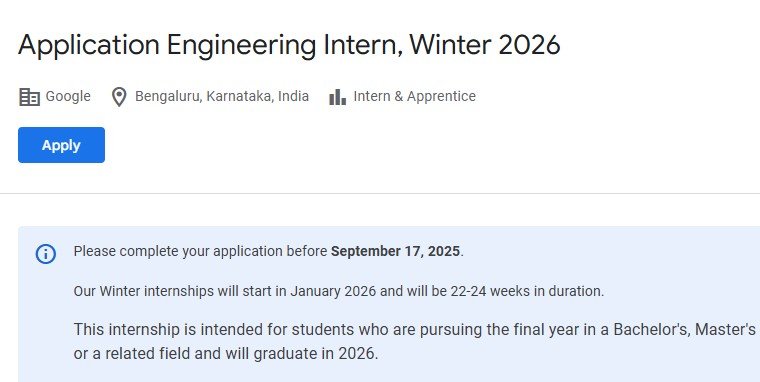Click 'January 2026' in the internship start sentence
Viewport: 760px width, 382px height.
[x=333, y=291]
